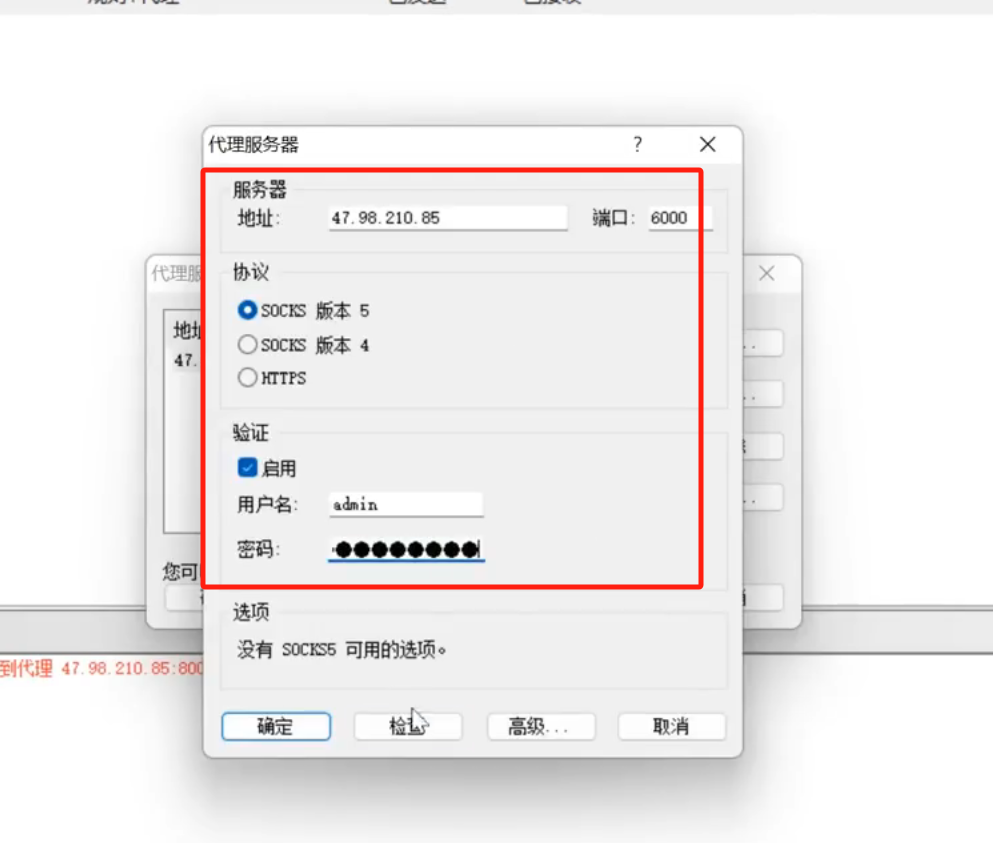Viewport: 993px width, 843px height.
Task: Click the 用户名 field containing admin
Action: (x=406, y=505)
